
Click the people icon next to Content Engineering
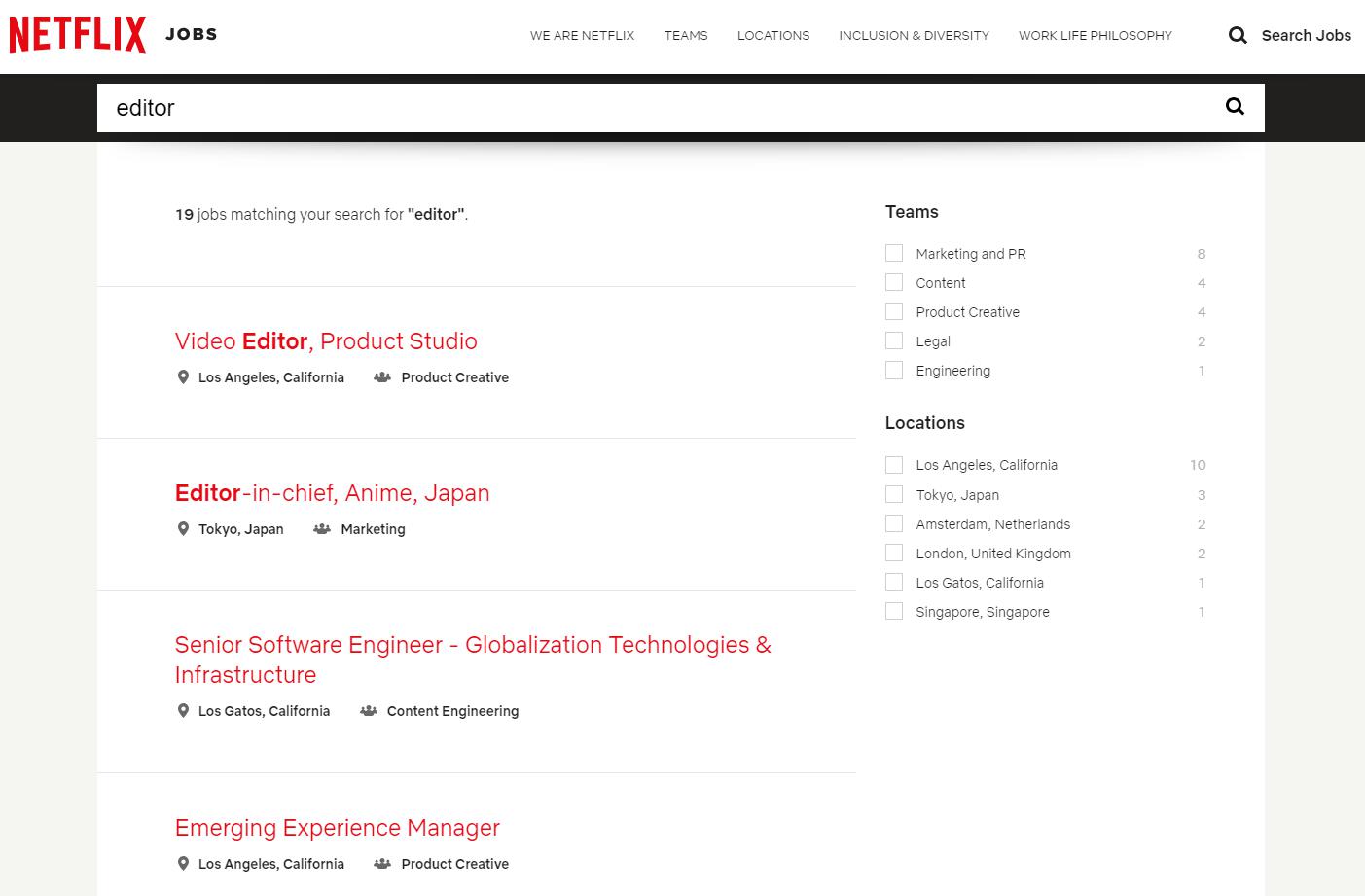click(369, 710)
